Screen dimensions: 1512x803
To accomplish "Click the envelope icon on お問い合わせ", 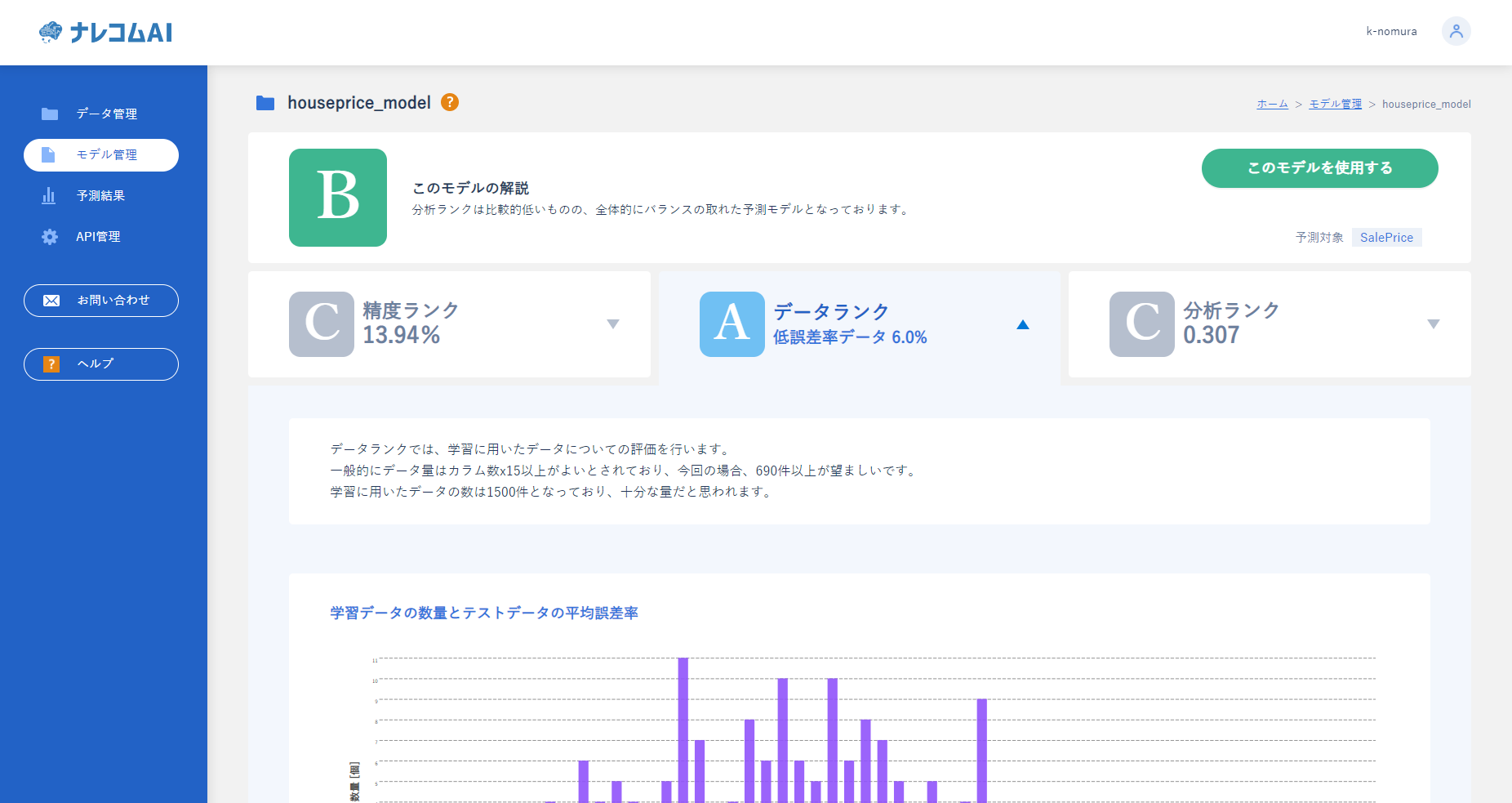I will [51, 301].
